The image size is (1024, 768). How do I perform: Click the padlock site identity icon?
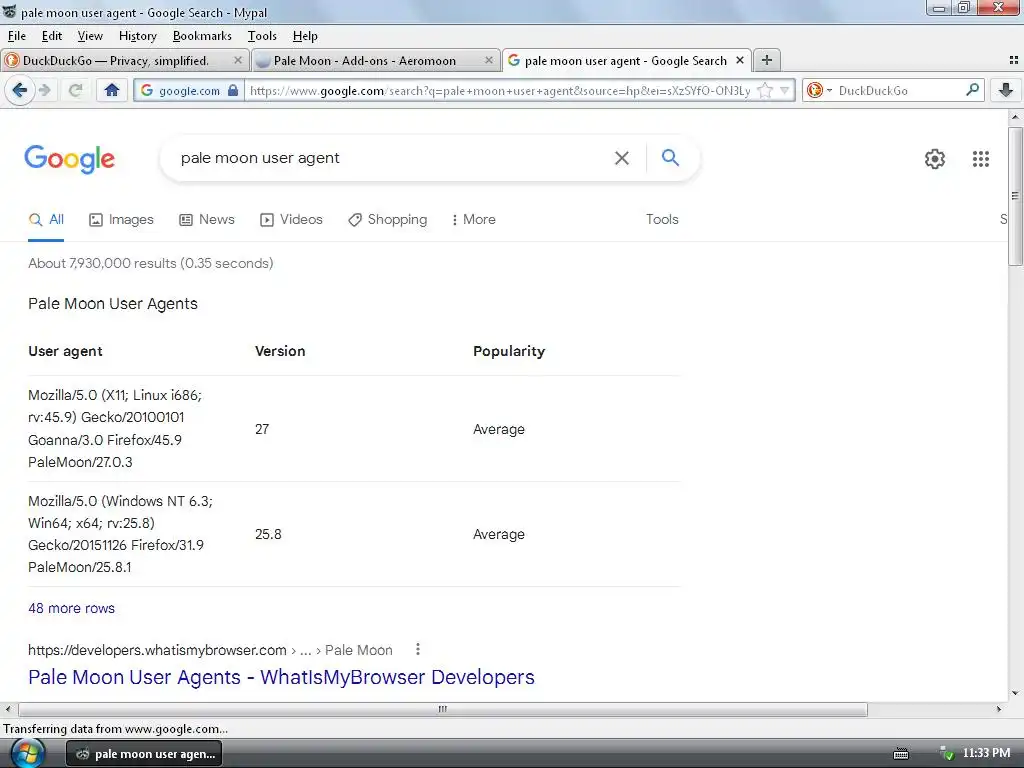pos(233,90)
